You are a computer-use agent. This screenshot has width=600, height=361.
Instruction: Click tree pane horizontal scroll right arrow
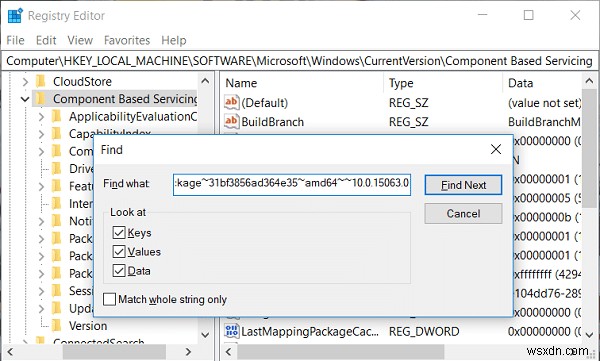pos(188,352)
